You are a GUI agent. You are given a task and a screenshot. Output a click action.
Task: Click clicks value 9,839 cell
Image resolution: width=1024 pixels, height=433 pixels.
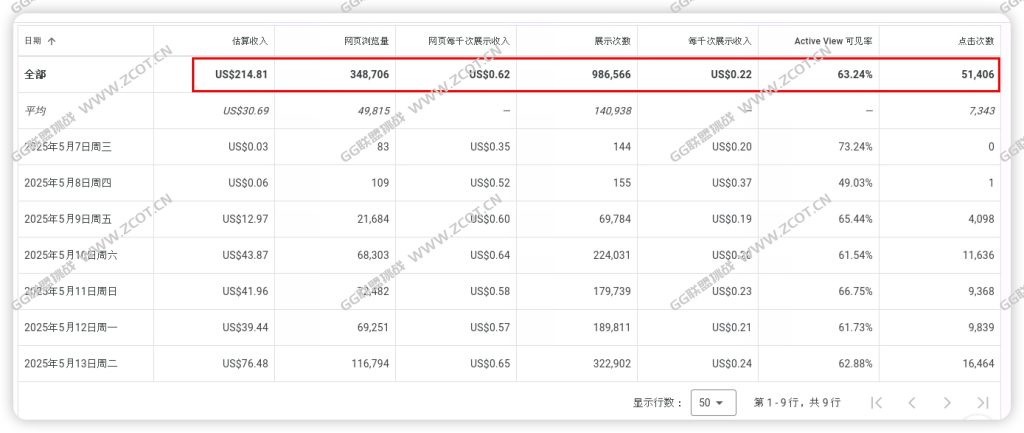point(982,328)
